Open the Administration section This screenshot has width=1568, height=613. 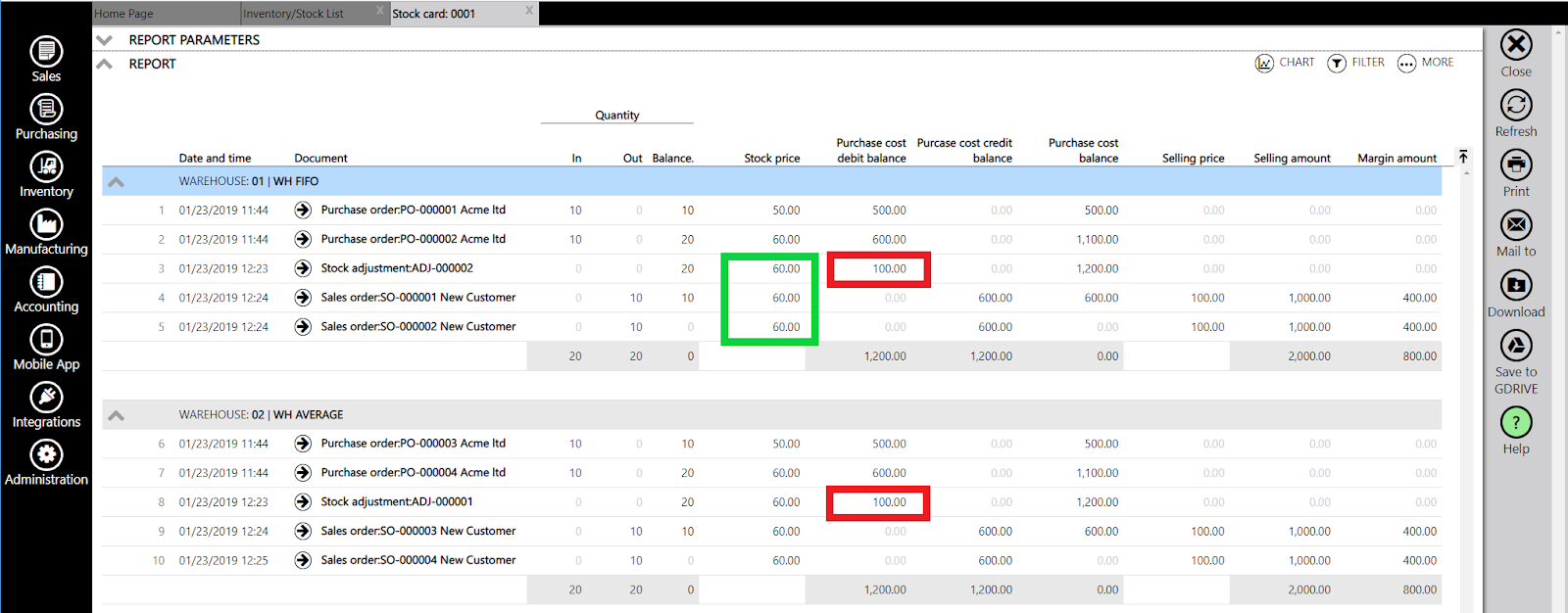pyautogui.click(x=46, y=463)
